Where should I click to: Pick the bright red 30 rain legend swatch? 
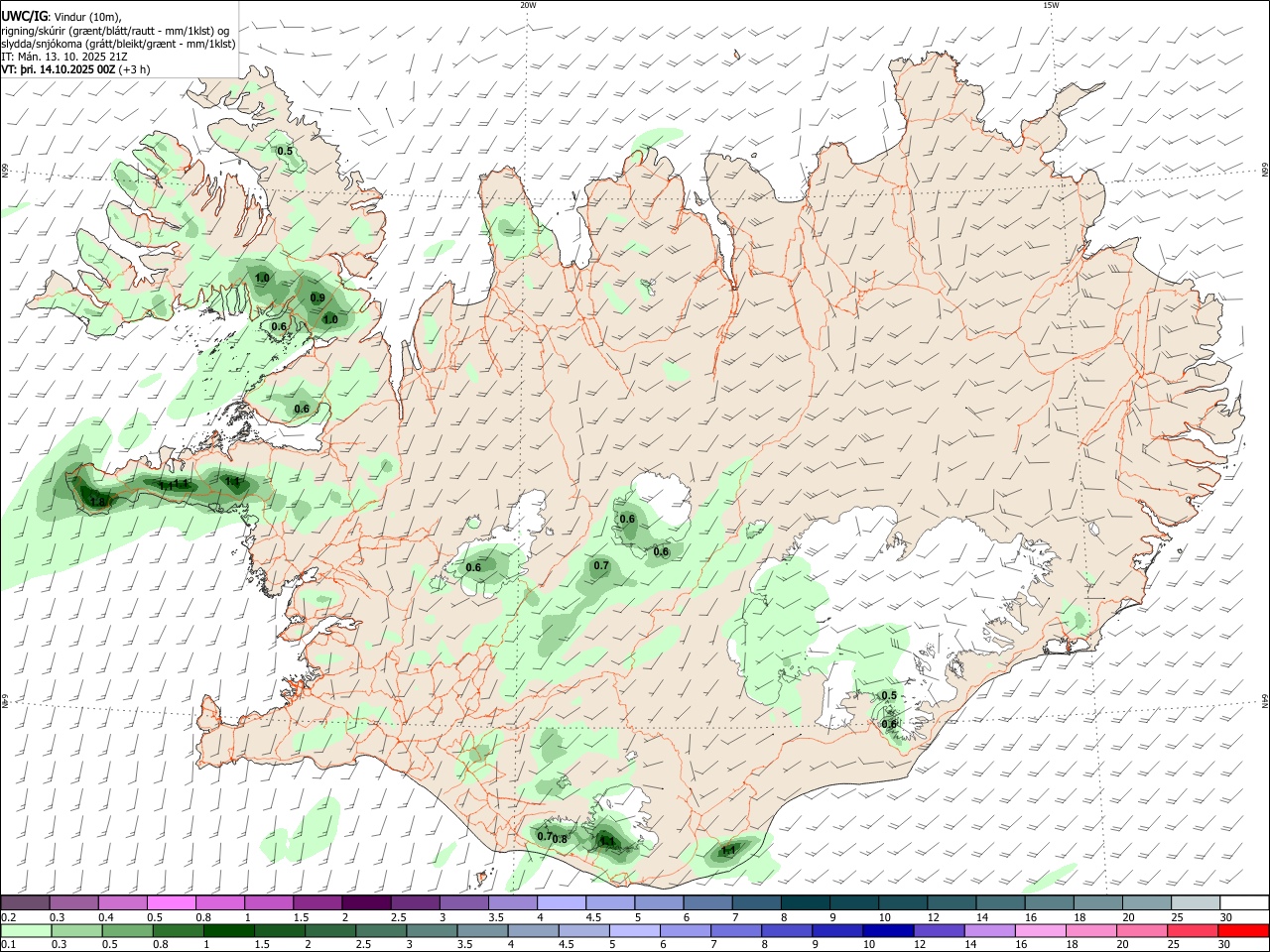(x=1244, y=931)
